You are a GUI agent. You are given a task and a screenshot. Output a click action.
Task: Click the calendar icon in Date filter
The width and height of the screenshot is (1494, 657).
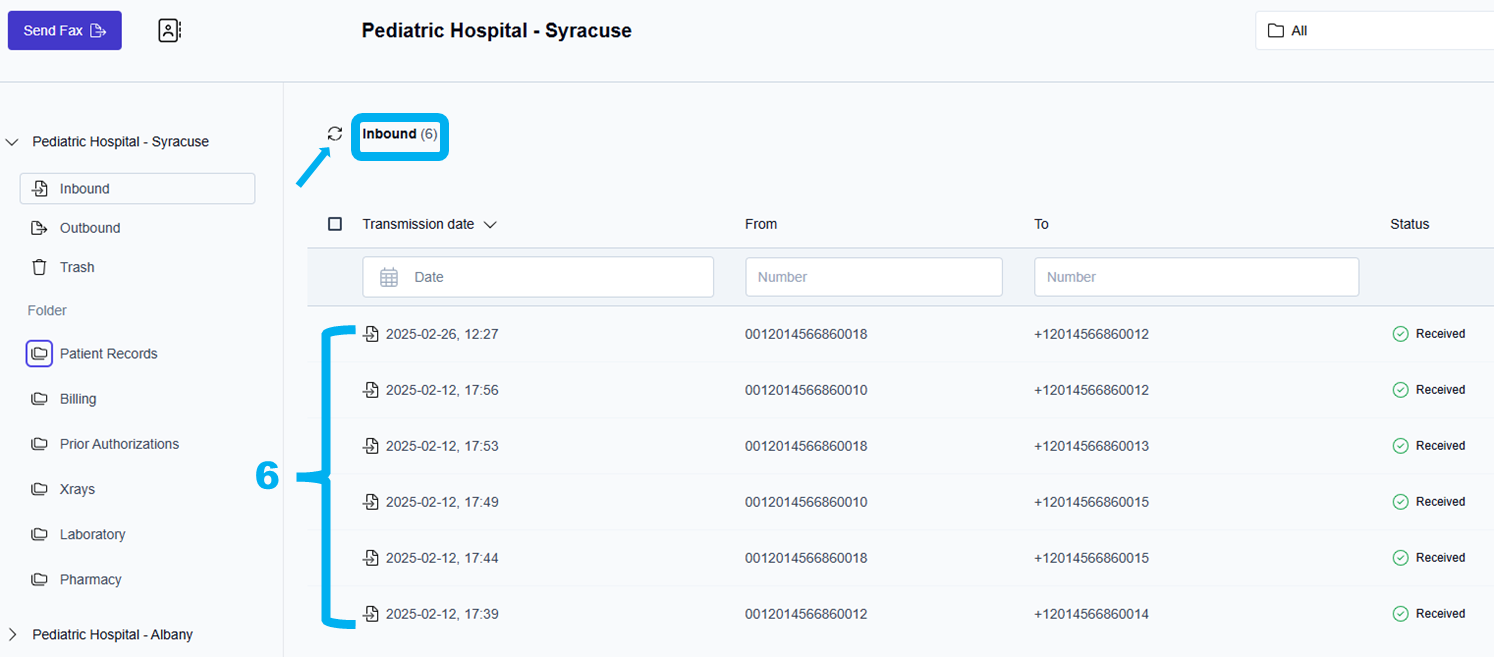click(389, 277)
